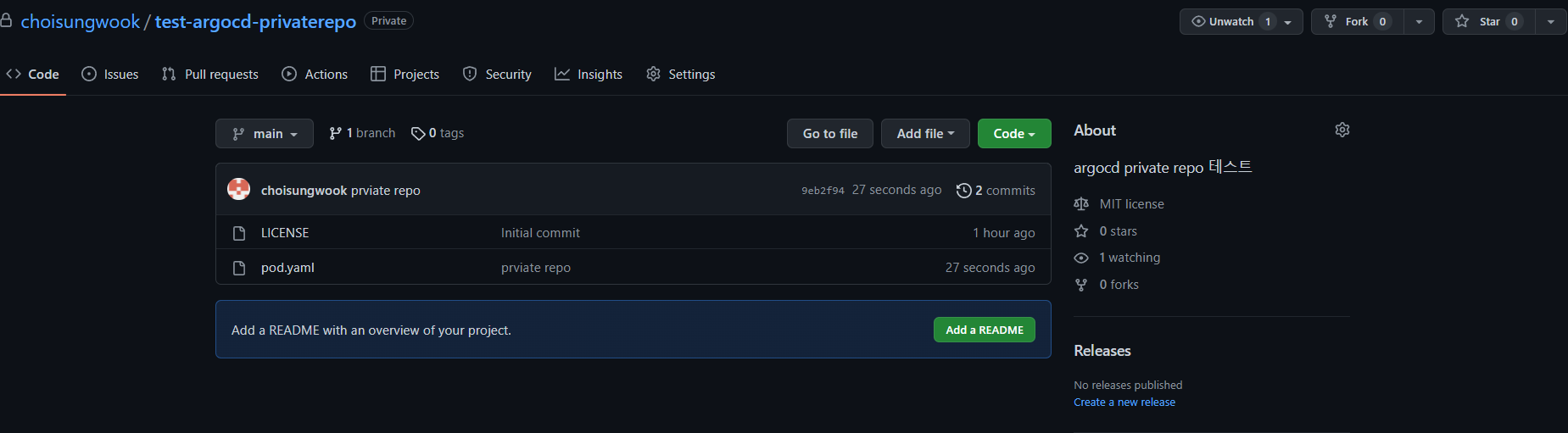Image resolution: width=1568 pixels, height=433 pixels.
Task: Click choisungwook avatar in commit row
Action: [x=239, y=189]
